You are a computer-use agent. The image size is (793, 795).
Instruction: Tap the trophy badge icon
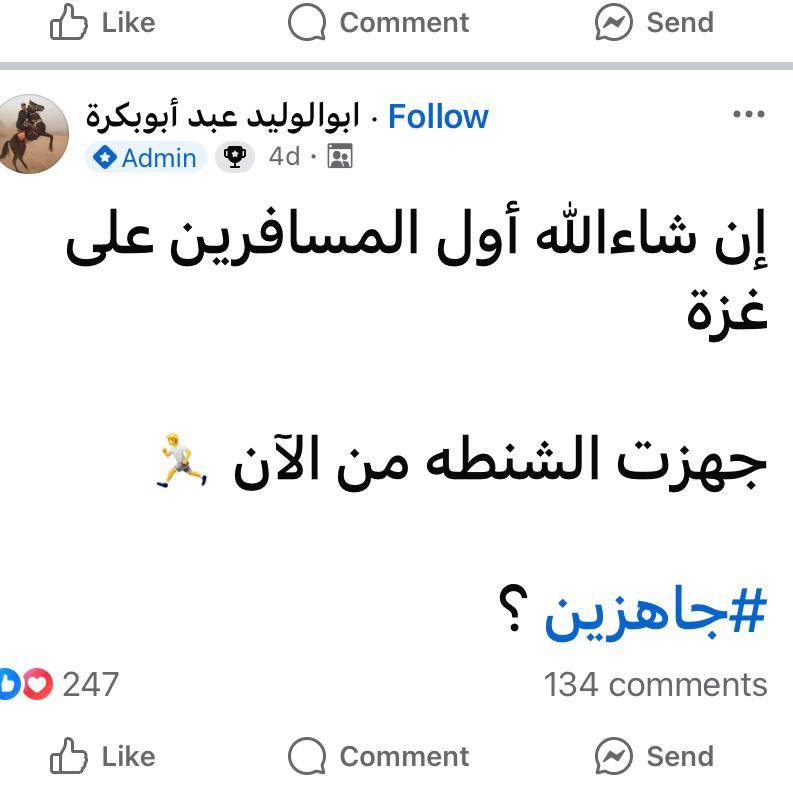pyautogui.click(x=235, y=157)
